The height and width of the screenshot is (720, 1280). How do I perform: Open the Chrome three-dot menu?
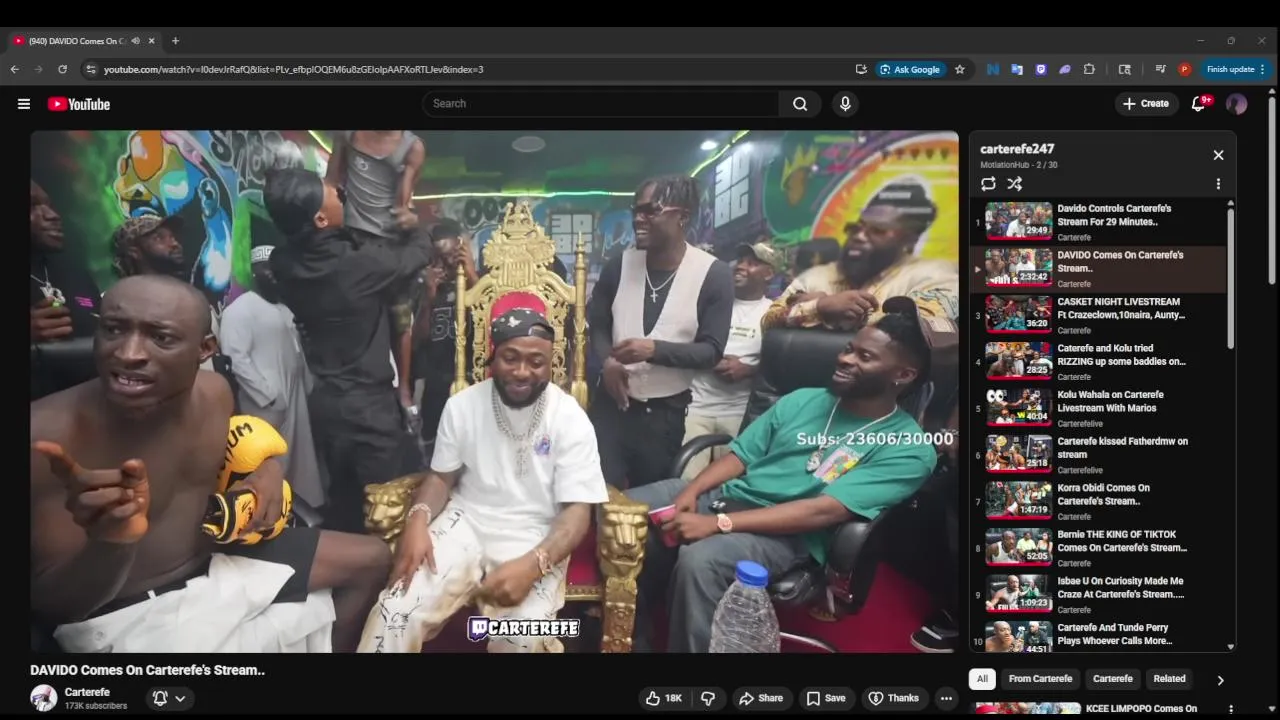[x=1262, y=69]
